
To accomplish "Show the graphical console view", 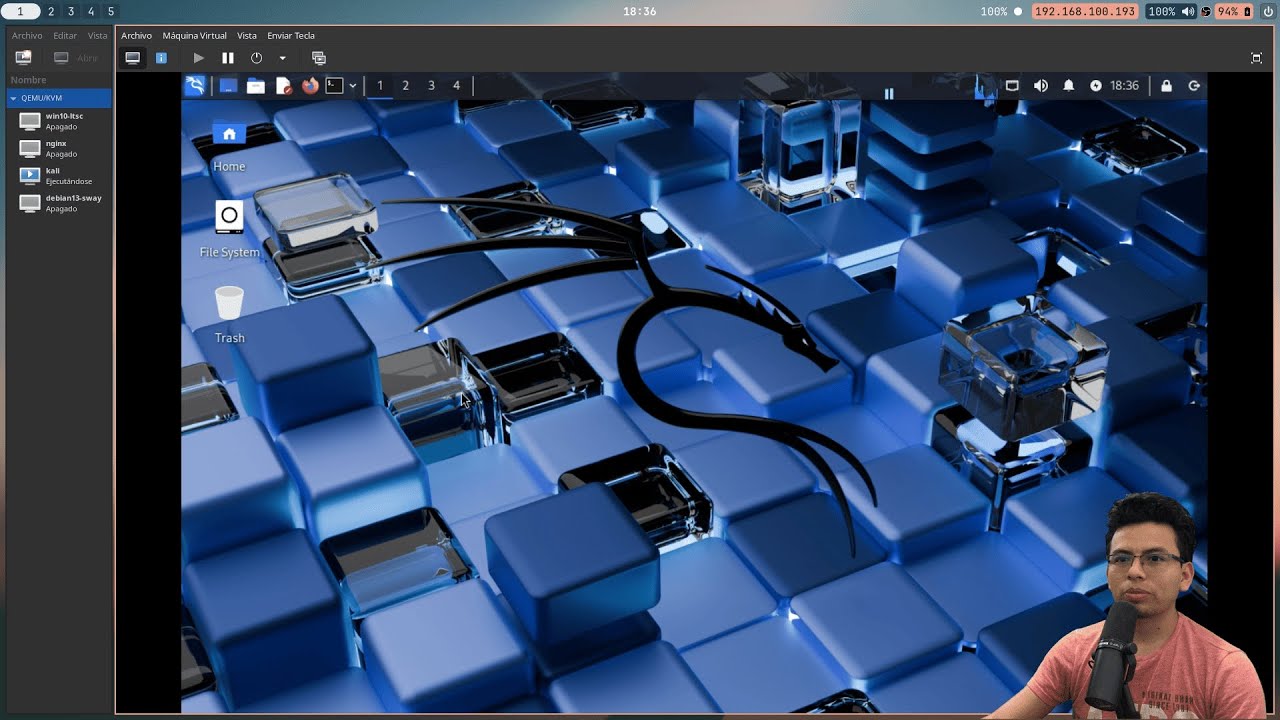I will (132, 58).
